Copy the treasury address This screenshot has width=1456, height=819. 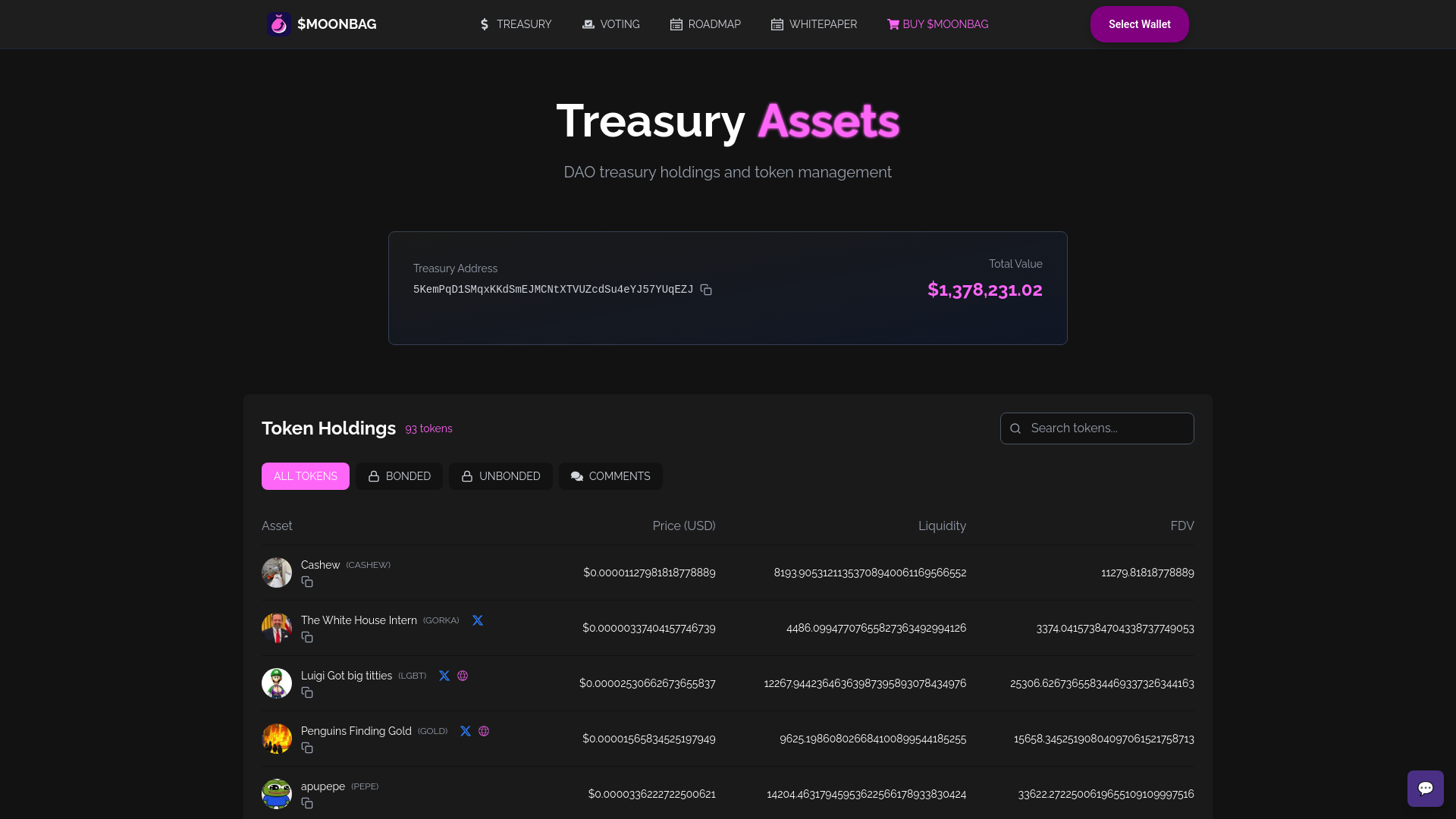point(706,290)
